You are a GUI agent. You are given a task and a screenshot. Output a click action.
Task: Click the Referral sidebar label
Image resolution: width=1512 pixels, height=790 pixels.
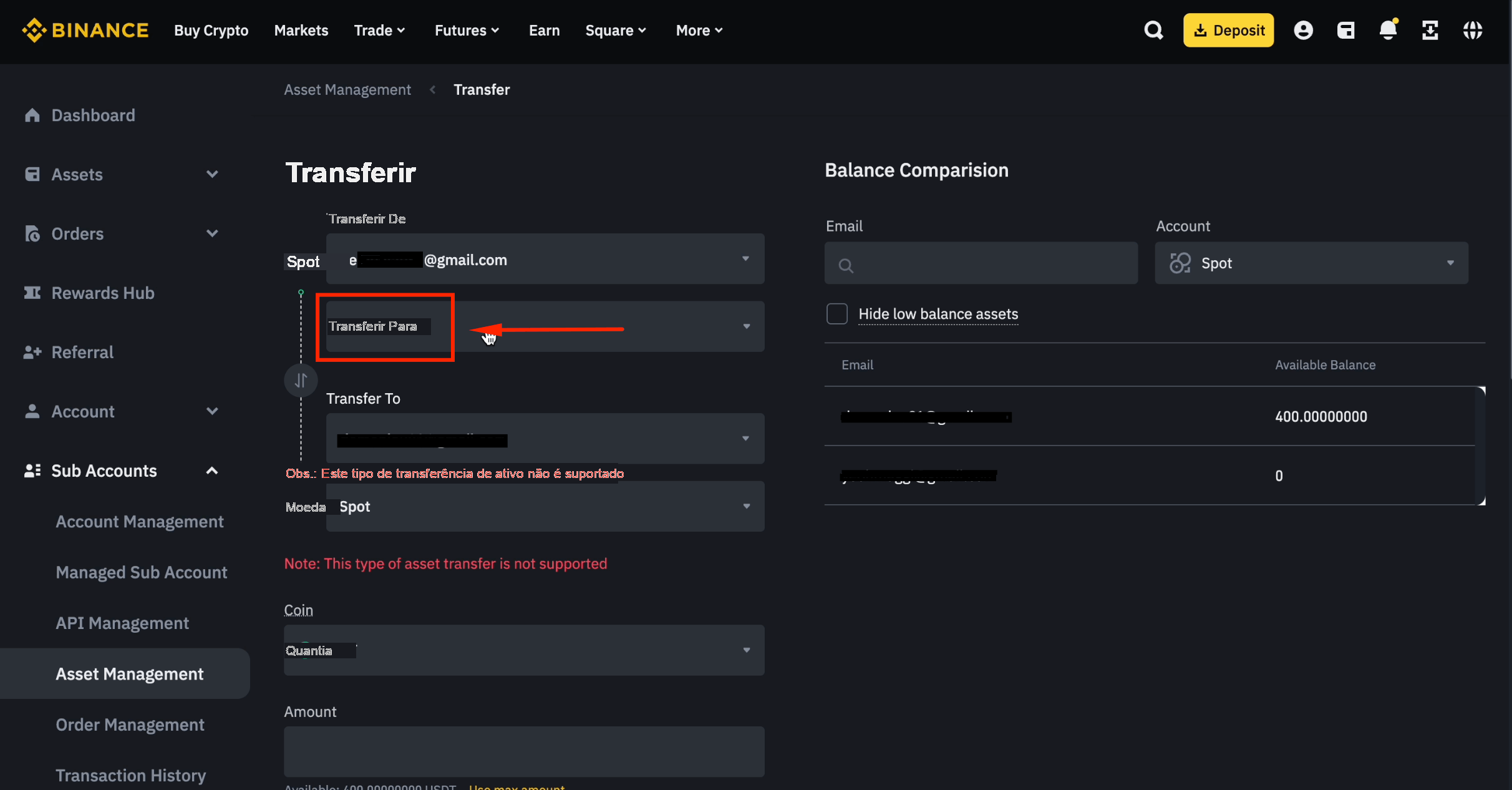pyautogui.click(x=82, y=352)
